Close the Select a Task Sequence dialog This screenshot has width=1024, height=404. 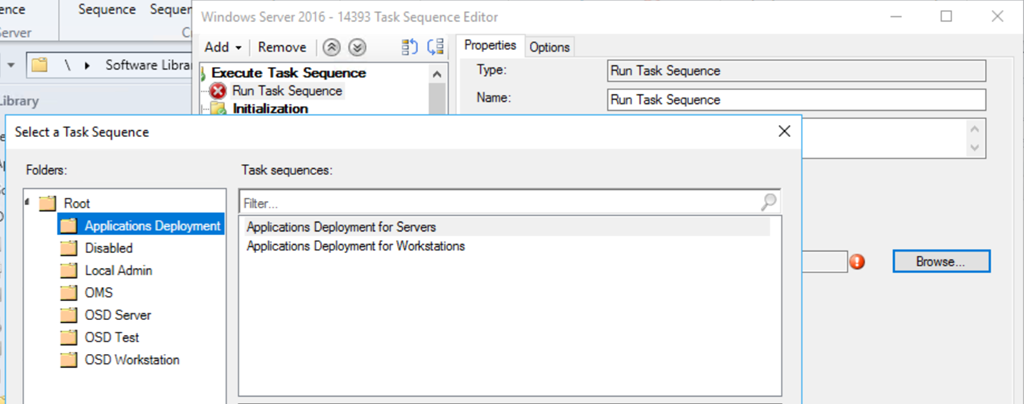(x=785, y=131)
